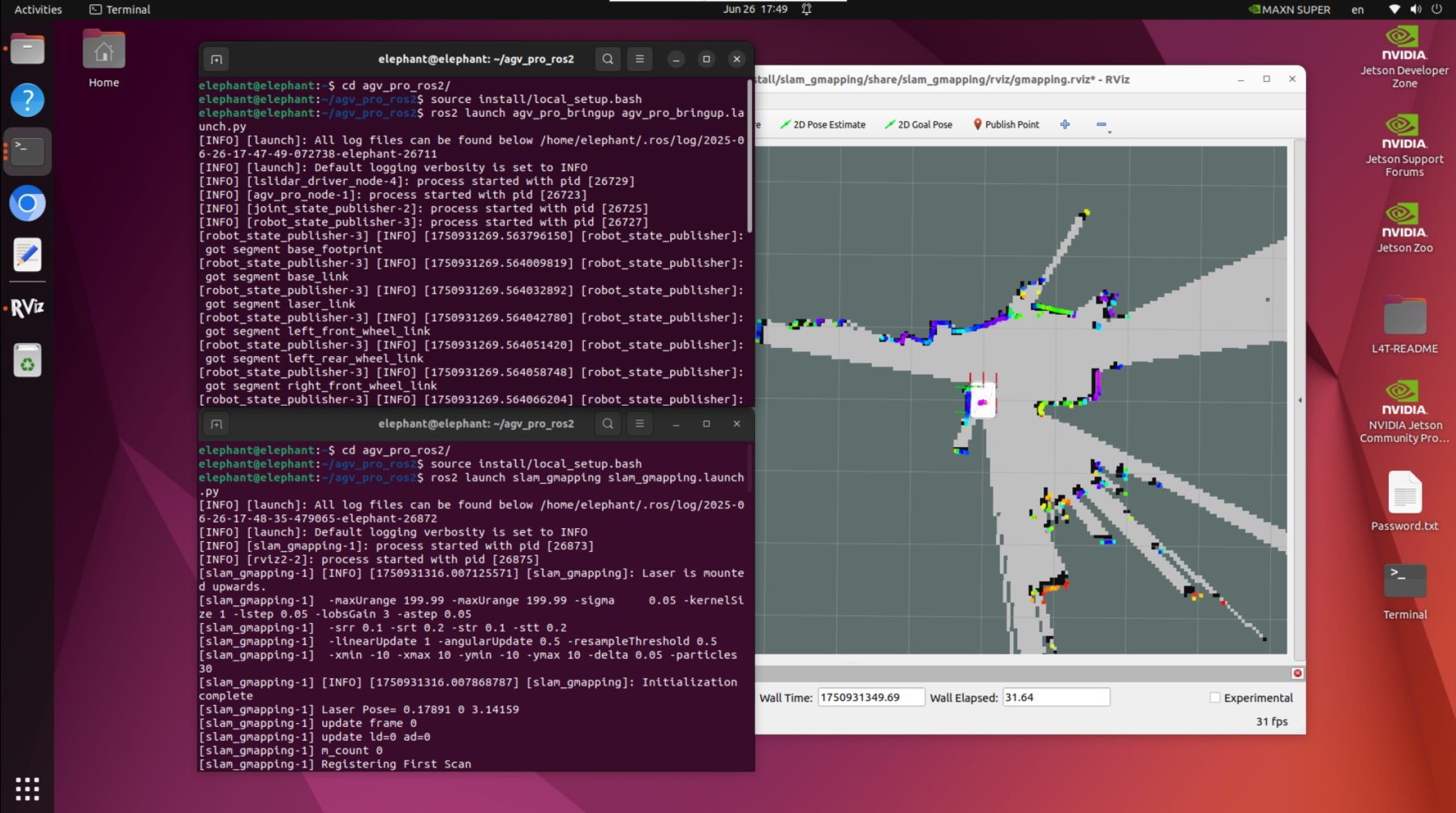This screenshot has width=1456, height=813.
Task: Open the L4T-README desktop folder
Action: coord(1405,325)
